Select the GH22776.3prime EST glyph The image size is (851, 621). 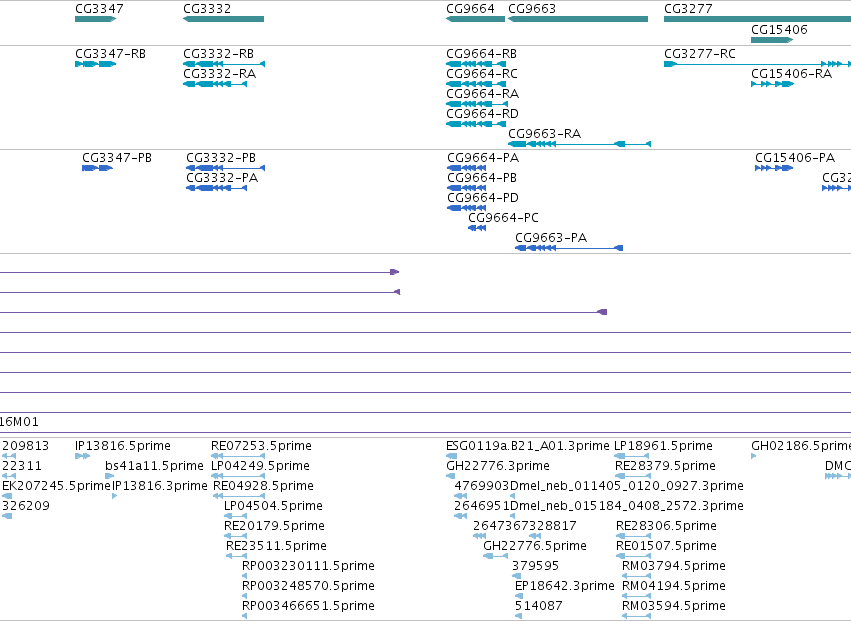(x=450, y=476)
